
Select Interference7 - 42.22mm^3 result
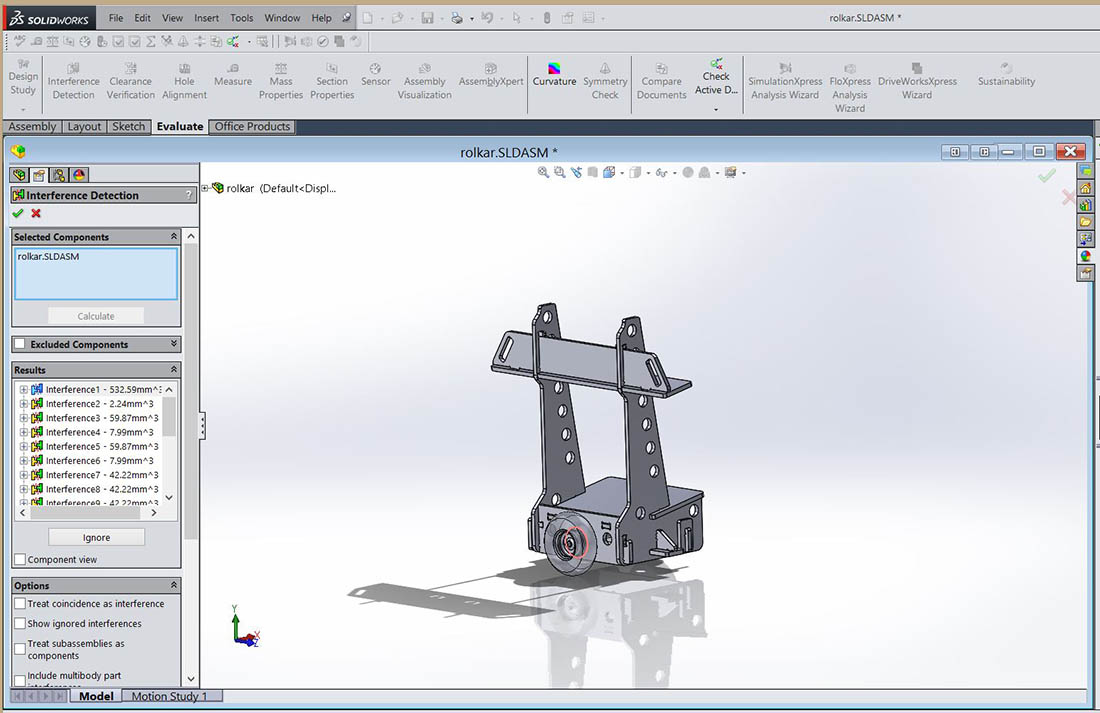102,475
